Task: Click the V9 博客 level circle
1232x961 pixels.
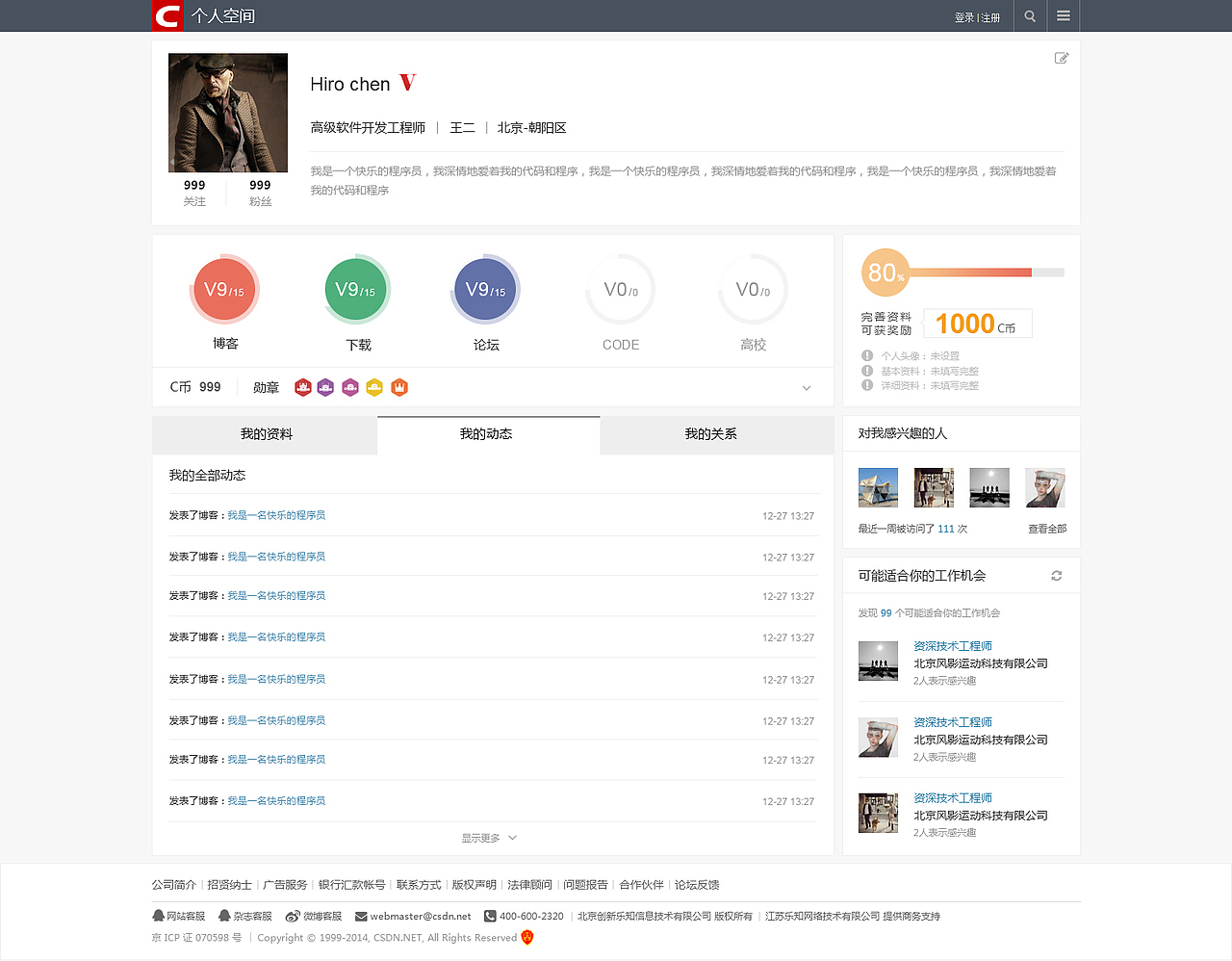Action: pyautogui.click(x=223, y=289)
